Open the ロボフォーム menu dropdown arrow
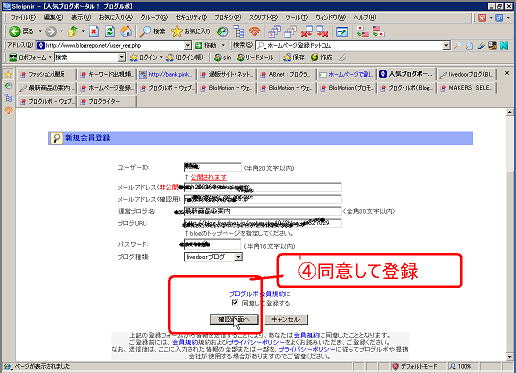Image resolution: width=516 pixels, height=373 pixels. click(x=50, y=57)
